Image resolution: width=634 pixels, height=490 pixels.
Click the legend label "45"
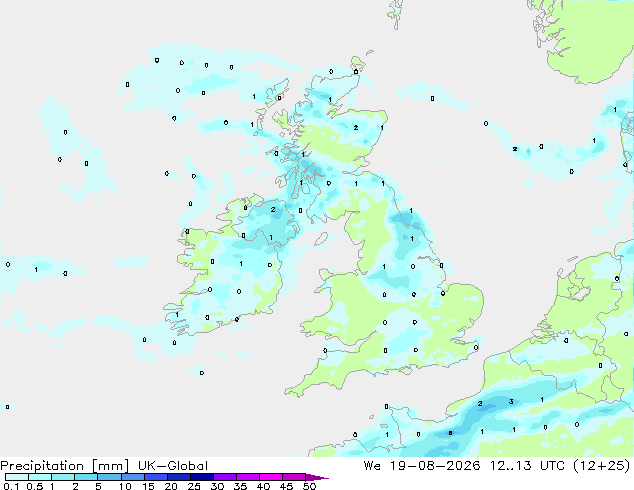[x=286, y=486]
